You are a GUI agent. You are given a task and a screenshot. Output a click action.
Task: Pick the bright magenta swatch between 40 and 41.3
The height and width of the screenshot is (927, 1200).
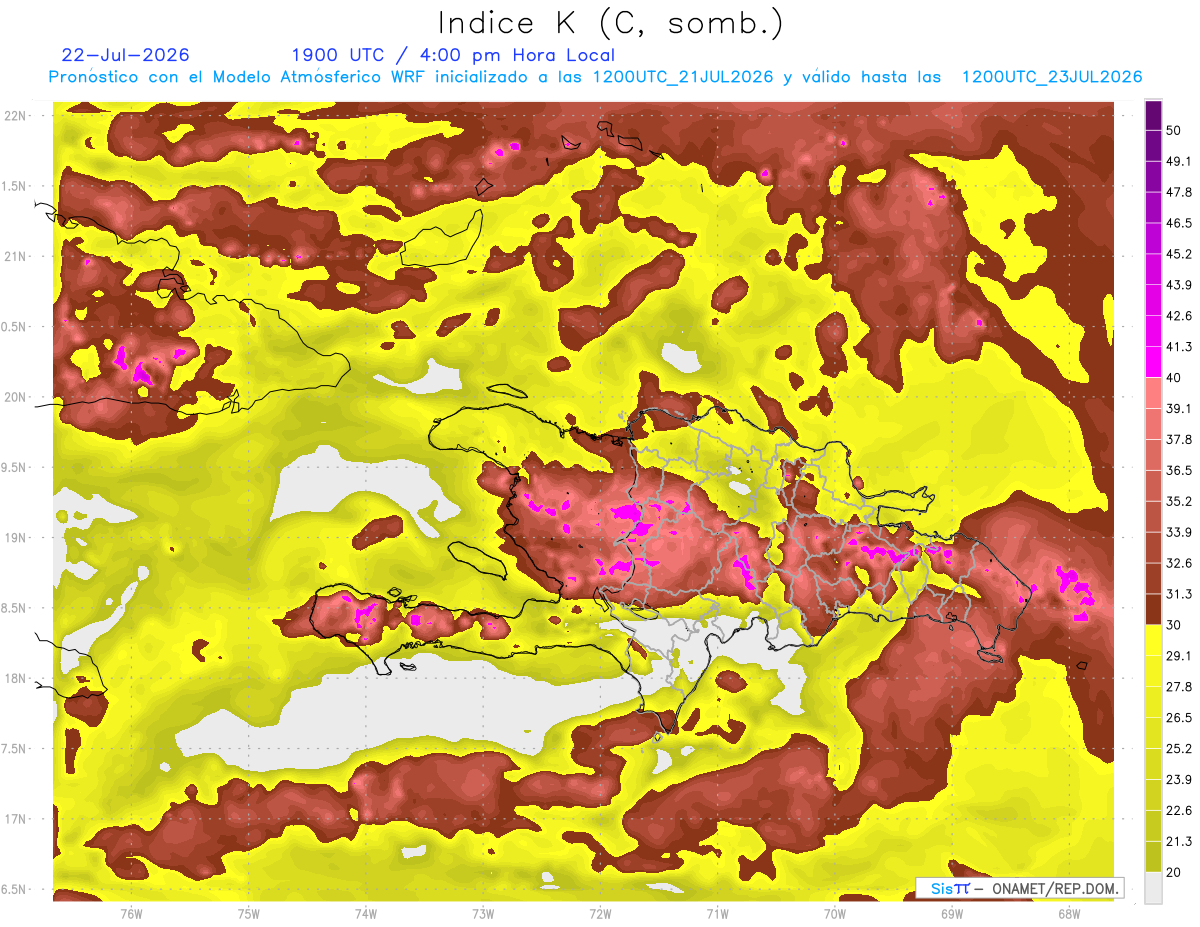click(1153, 362)
